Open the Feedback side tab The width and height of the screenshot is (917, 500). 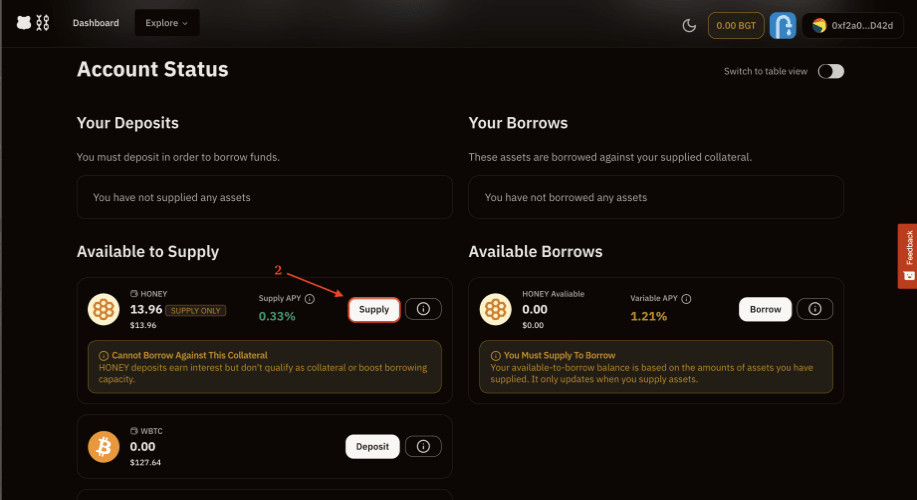tap(908, 255)
